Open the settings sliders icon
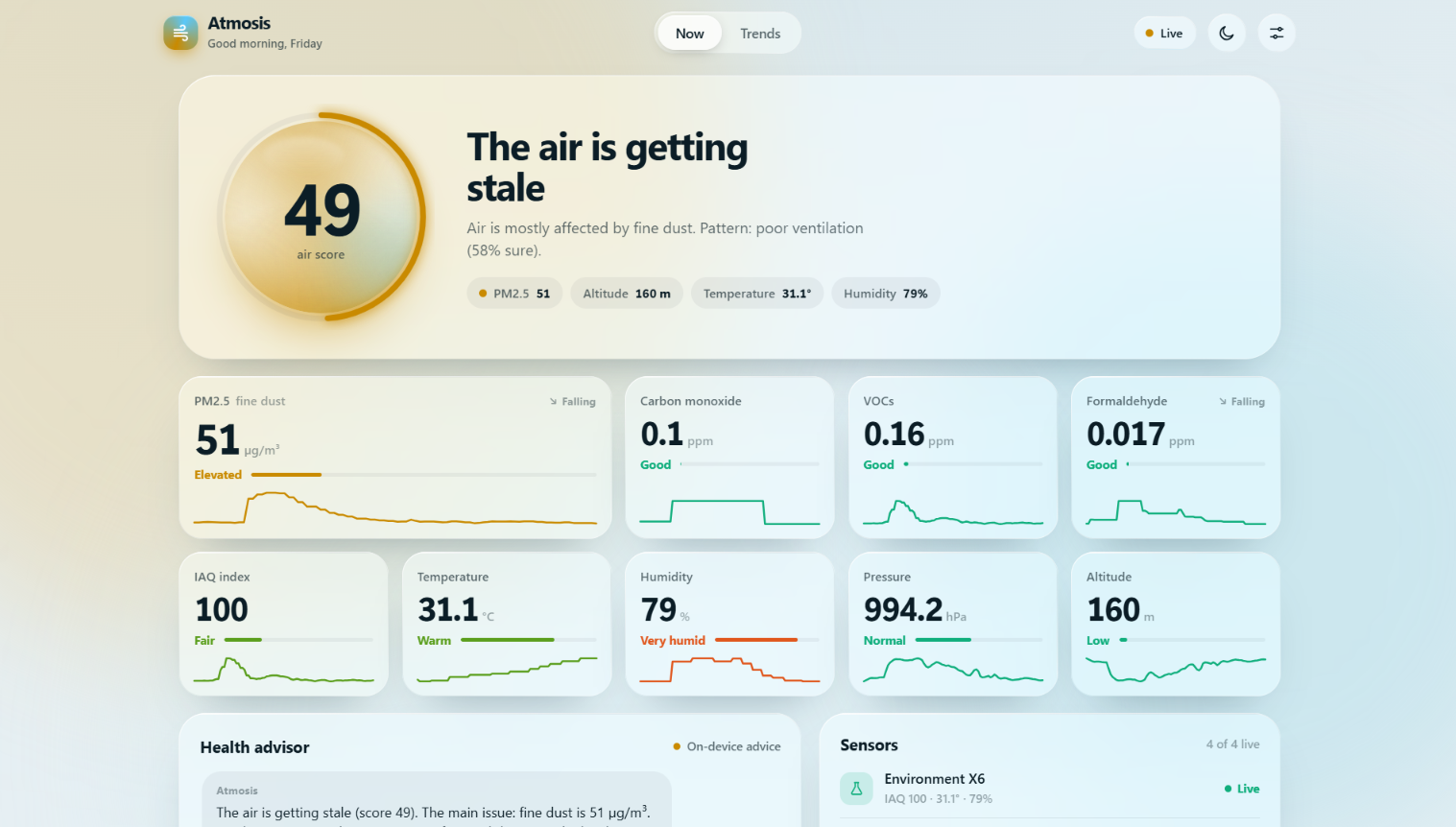1456x827 pixels. pyautogui.click(x=1277, y=33)
